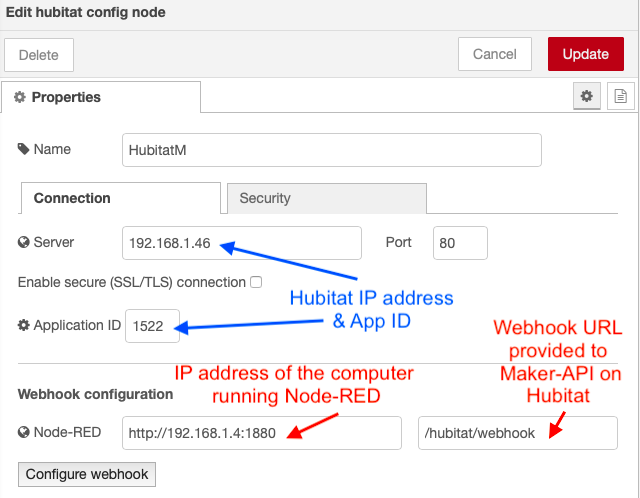Click the globe icon beside Server
Screen dimensions: 640x498
pos(24,242)
